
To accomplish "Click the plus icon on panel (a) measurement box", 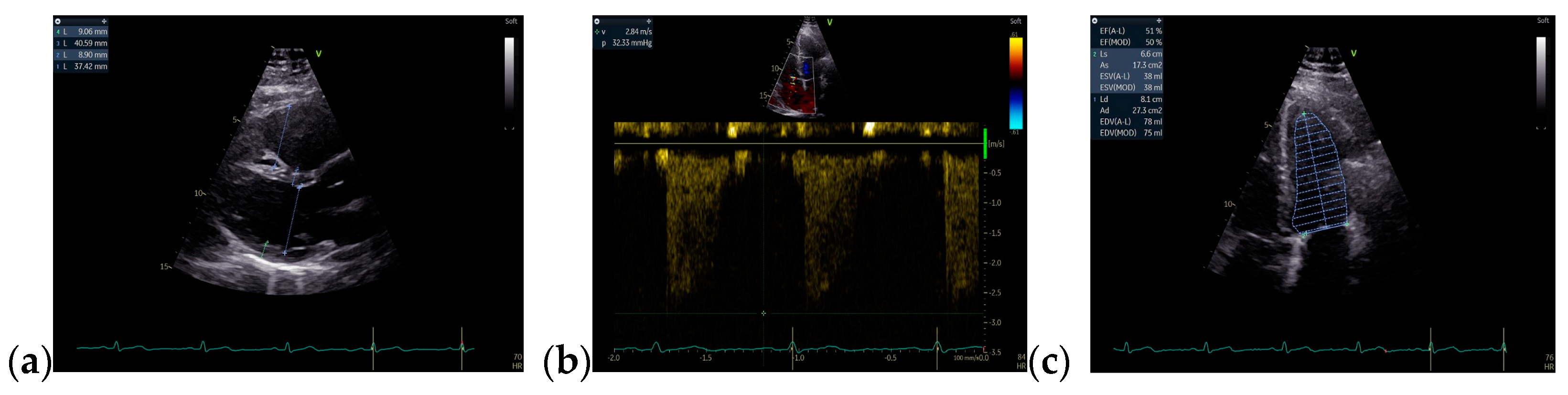I will (x=104, y=21).
